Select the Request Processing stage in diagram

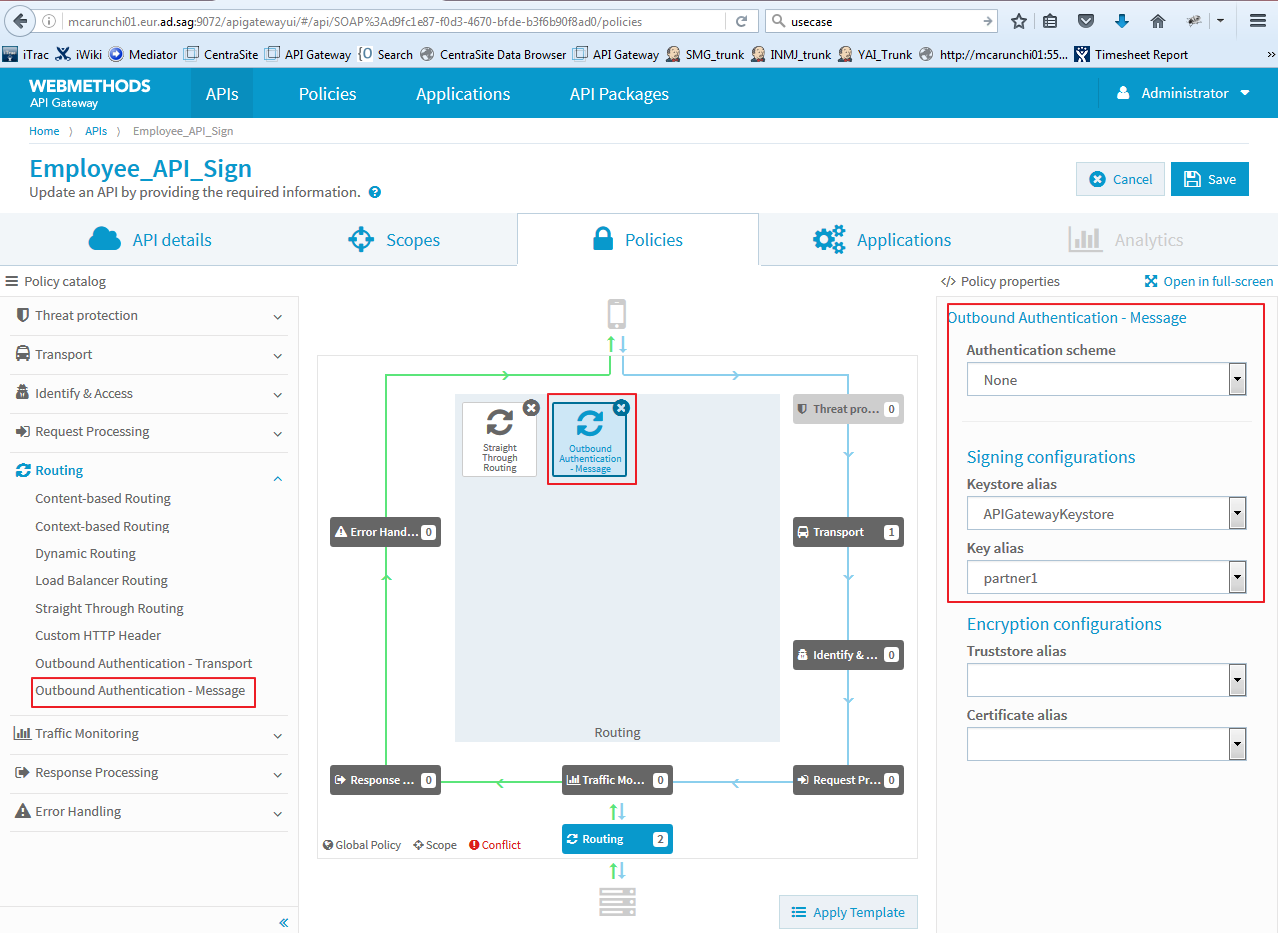848,780
